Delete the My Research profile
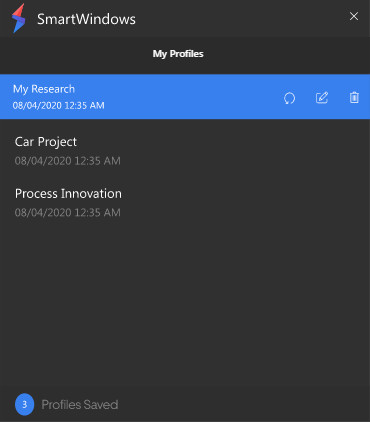 point(354,97)
